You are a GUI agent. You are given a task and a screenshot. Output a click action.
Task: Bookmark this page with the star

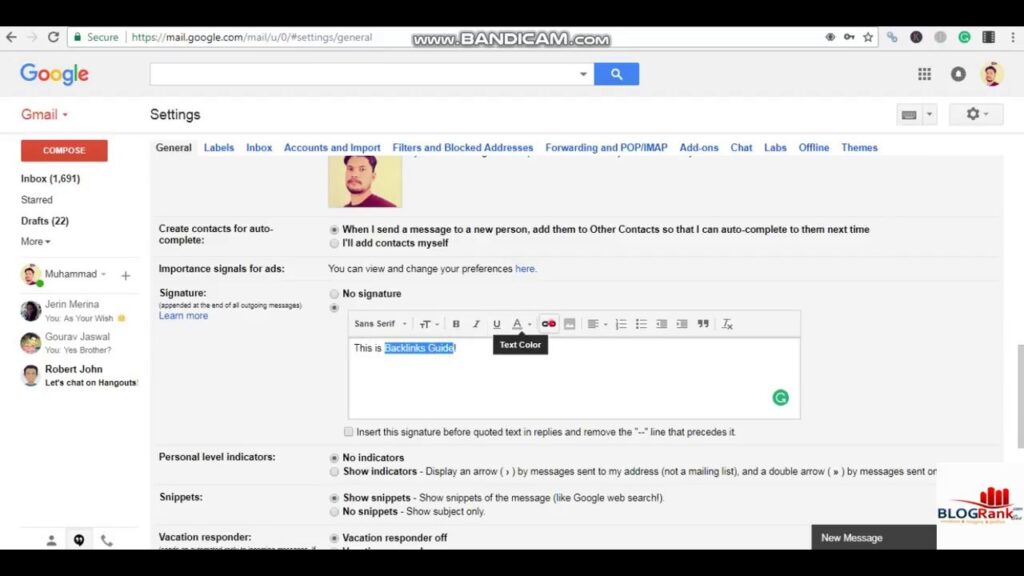click(x=868, y=37)
